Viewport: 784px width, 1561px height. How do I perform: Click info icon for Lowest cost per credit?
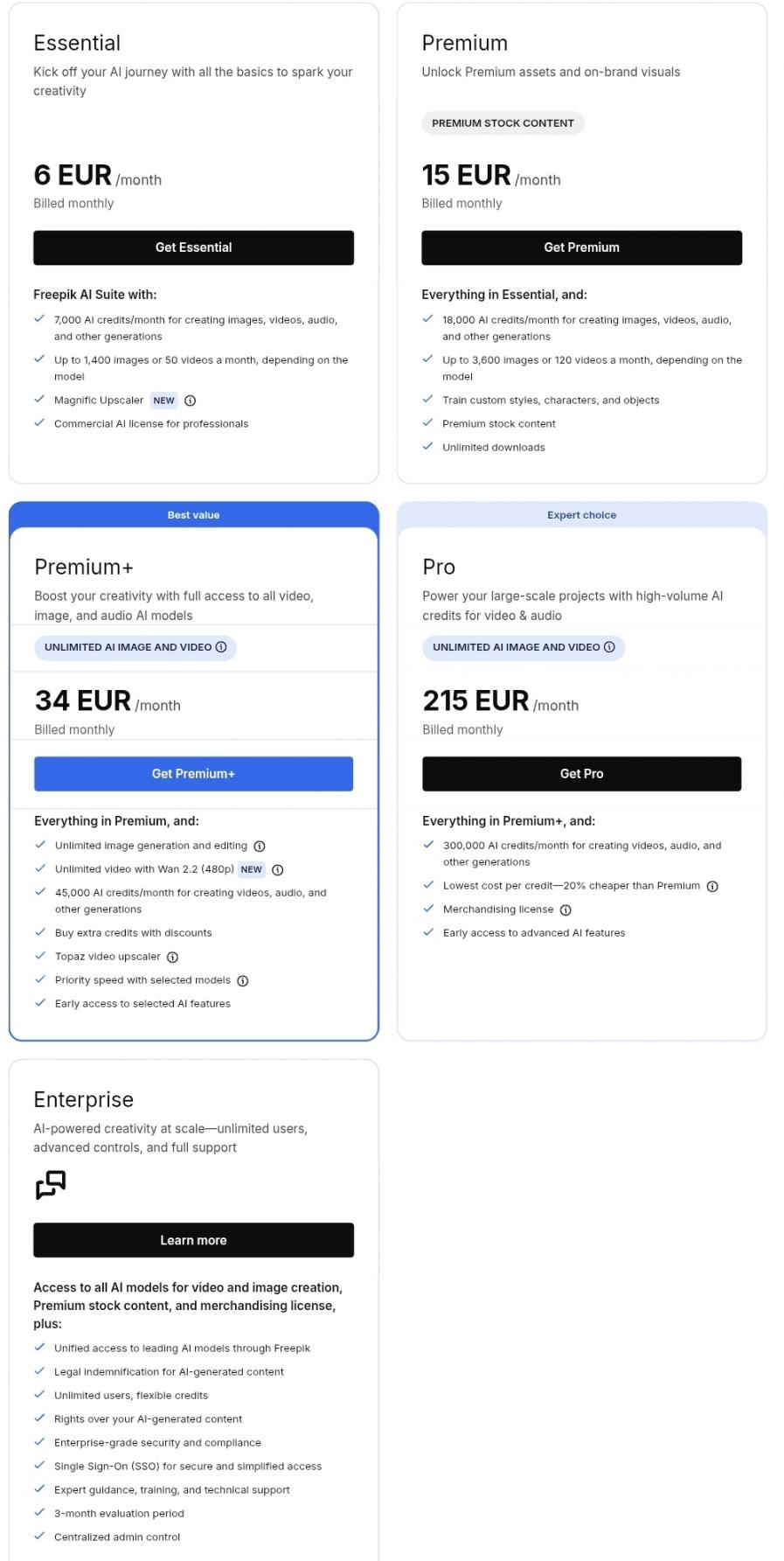[x=712, y=887]
